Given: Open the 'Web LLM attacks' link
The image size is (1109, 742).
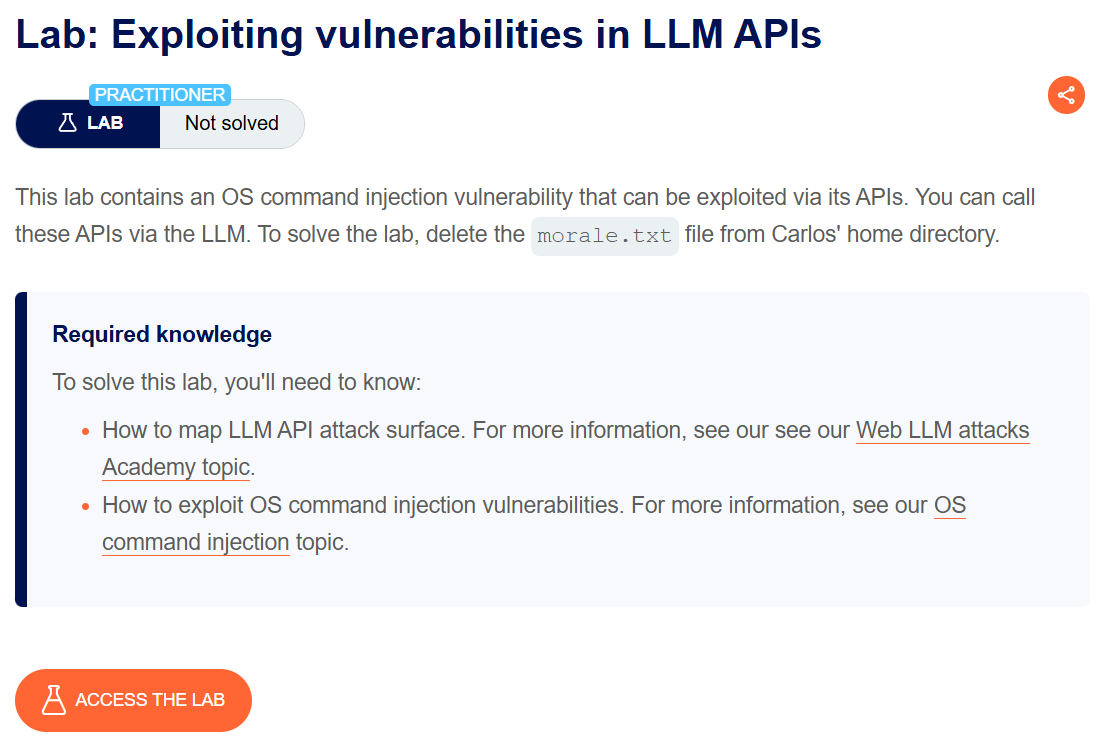Looking at the screenshot, I should pos(942,431).
